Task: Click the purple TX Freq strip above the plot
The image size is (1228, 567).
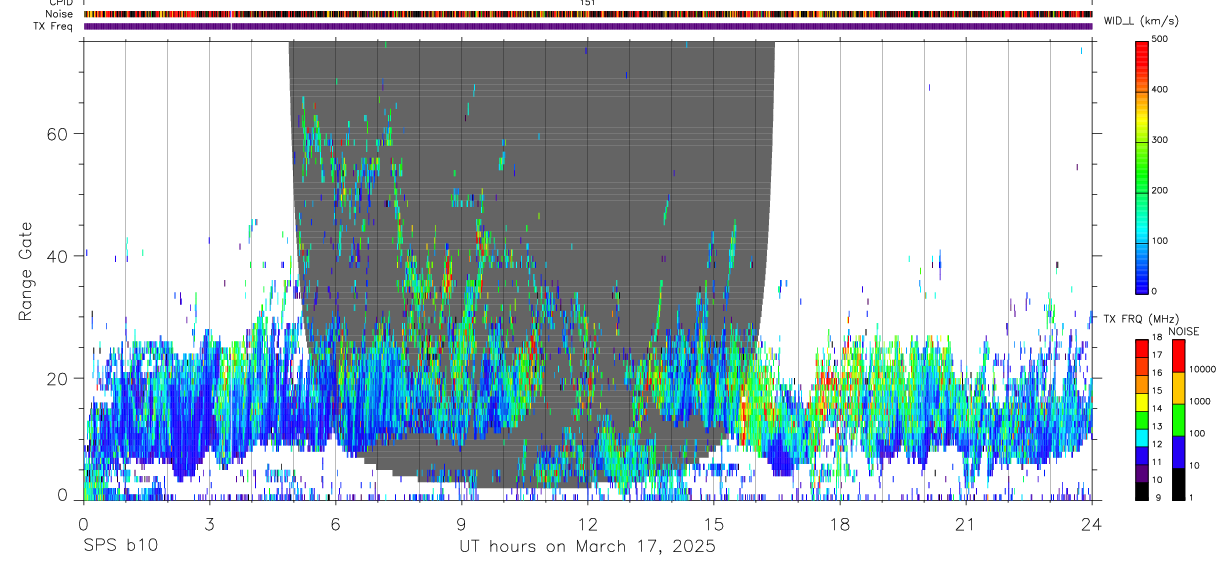Action: click(588, 26)
